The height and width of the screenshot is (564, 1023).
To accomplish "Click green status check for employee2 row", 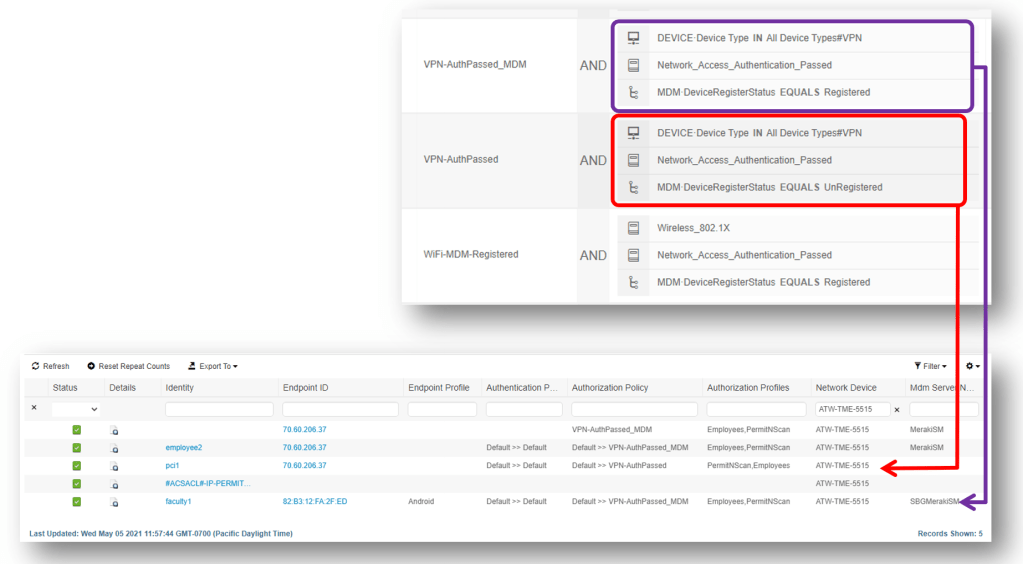I will 77,448.
